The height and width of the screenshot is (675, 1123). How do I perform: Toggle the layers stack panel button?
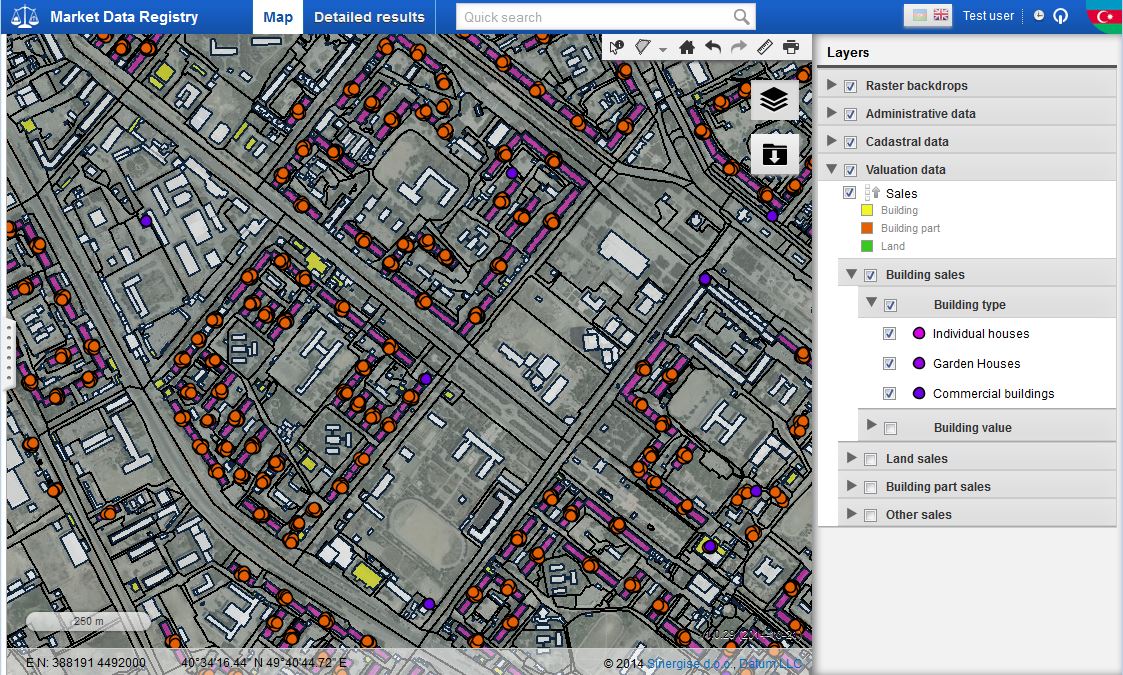(x=774, y=100)
